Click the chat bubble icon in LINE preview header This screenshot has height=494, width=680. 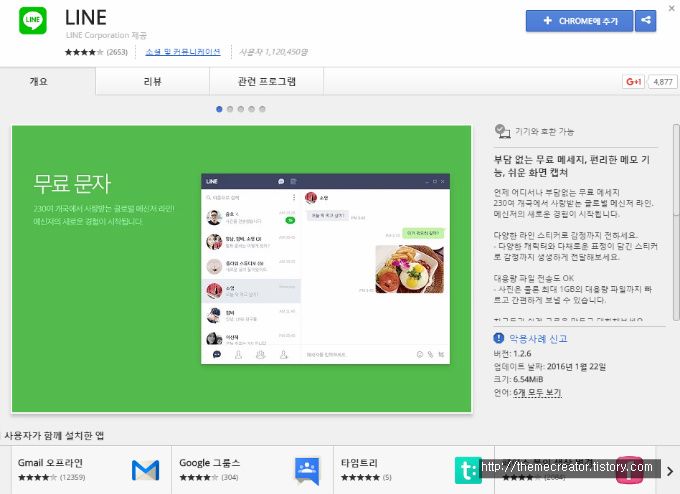tap(281, 181)
